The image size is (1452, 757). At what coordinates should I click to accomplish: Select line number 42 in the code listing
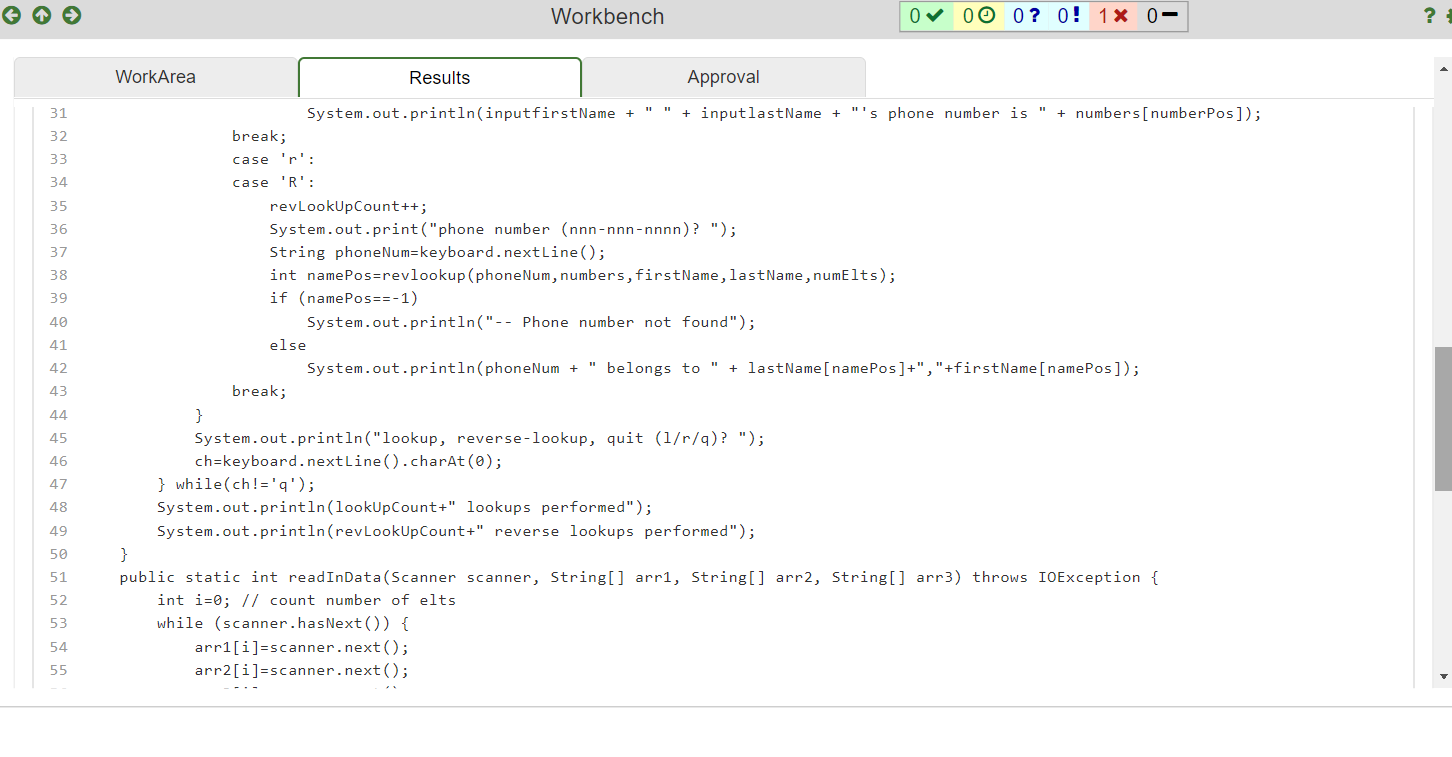58,368
